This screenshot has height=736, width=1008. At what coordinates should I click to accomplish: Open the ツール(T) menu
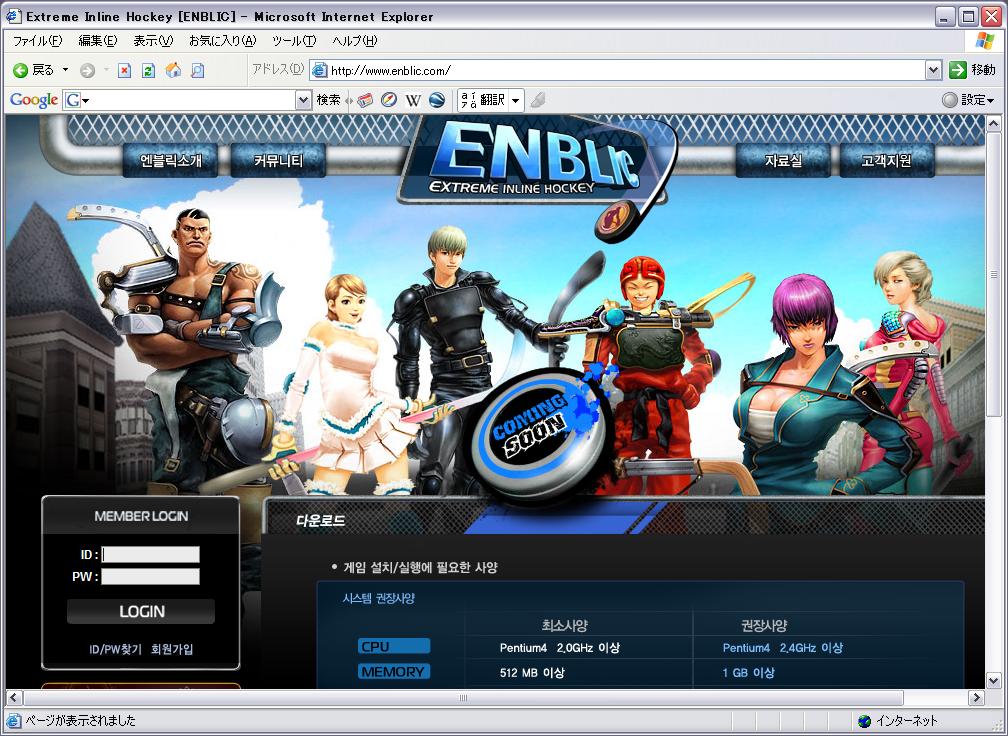coord(294,41)
